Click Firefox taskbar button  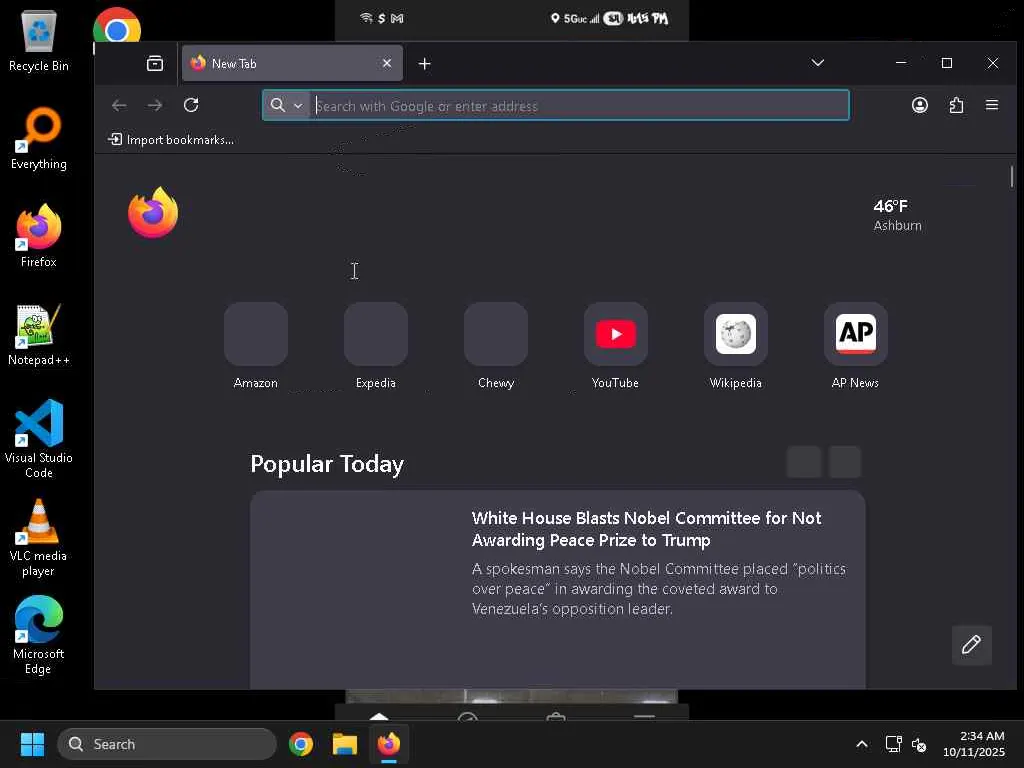pos(389,744)
